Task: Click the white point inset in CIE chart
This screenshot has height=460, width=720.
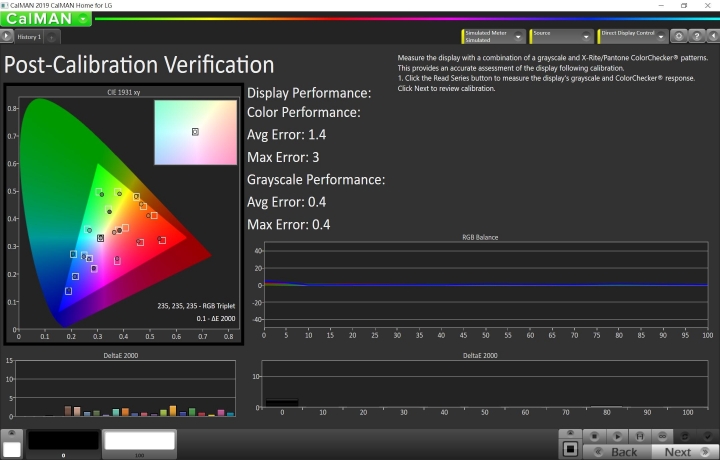Action: [x=195, y=132]
